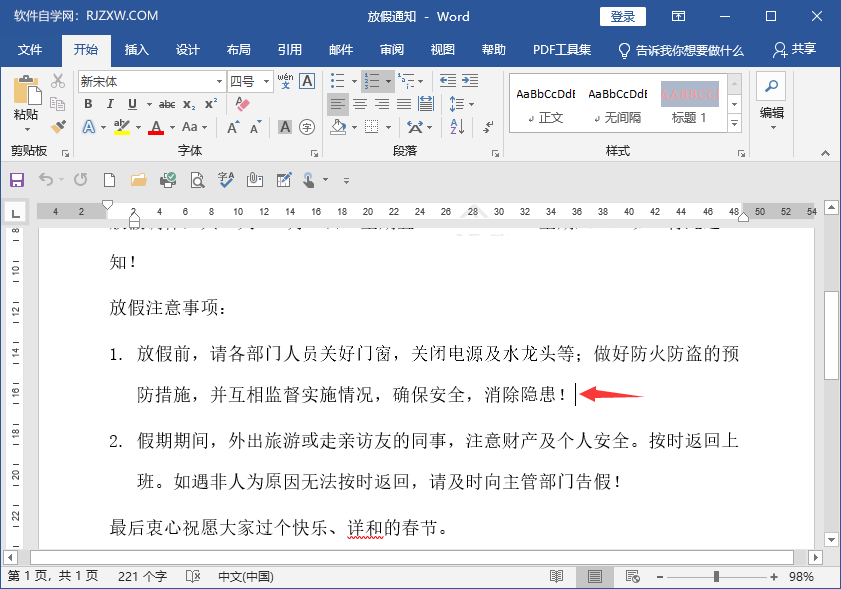Switch to the 插入 tab
841x589 pixels.
(x=136, y=50)
